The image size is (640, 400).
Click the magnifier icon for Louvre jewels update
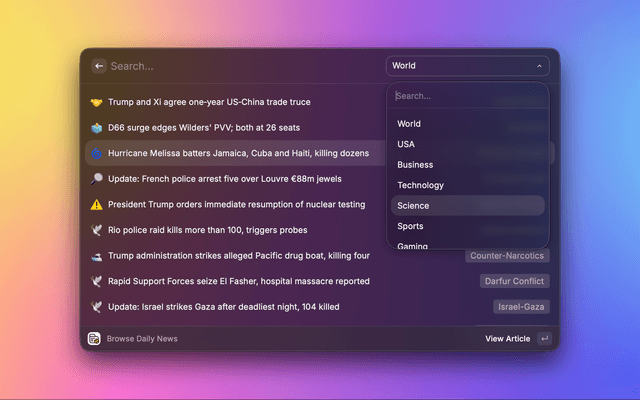96,179
